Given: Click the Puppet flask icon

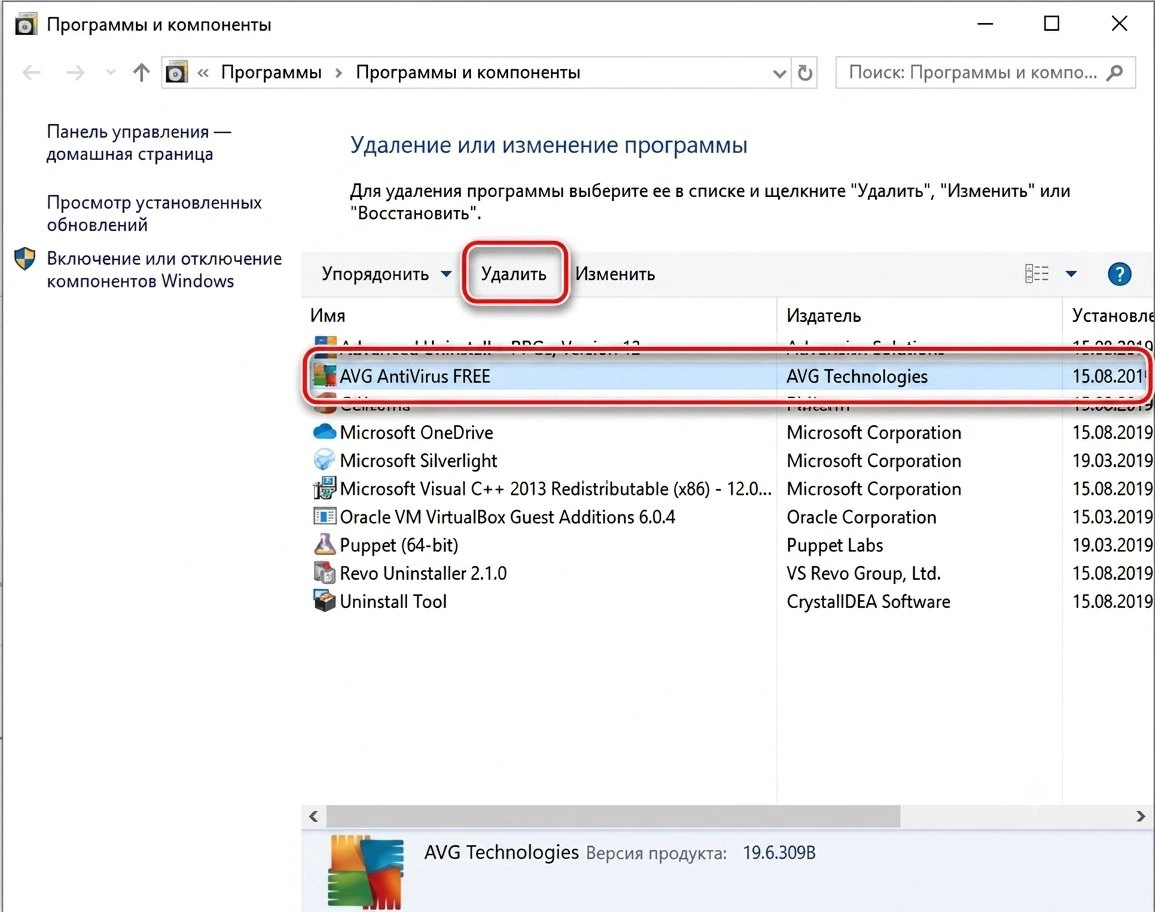Looking at the screenshot, I should point(325,544).
